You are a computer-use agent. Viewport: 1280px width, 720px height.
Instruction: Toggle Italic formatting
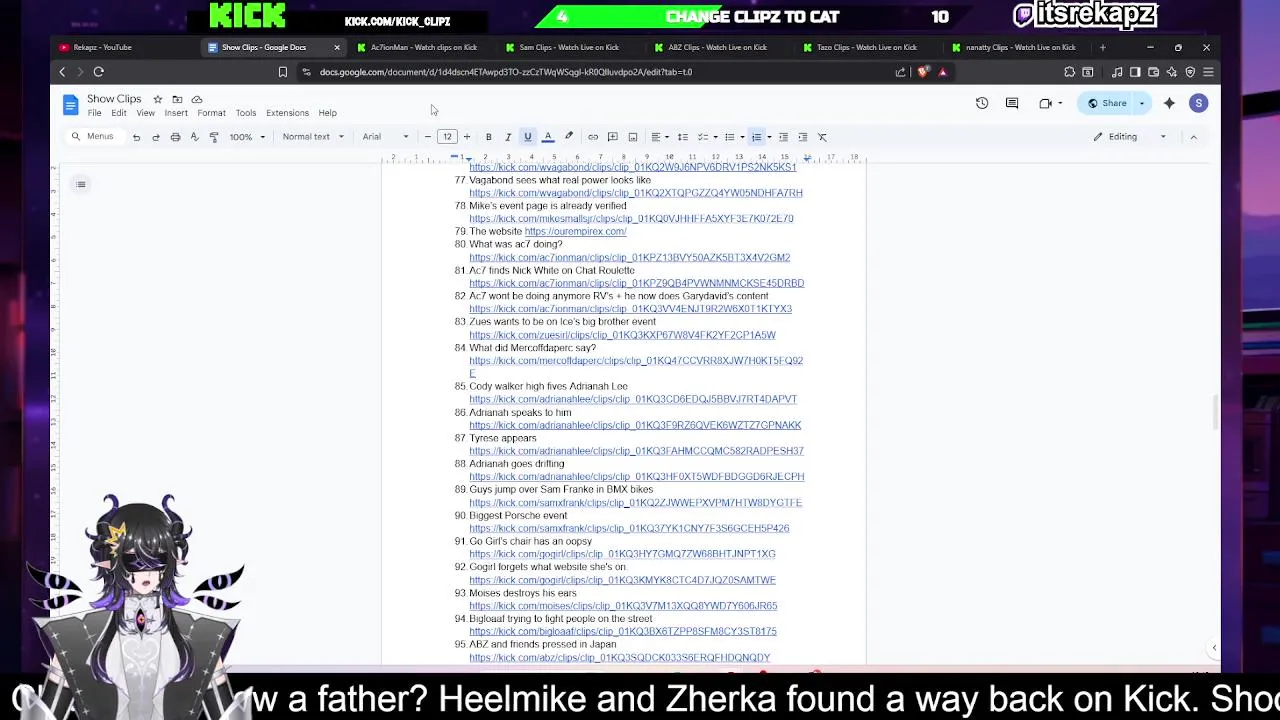tap(508, 137)
